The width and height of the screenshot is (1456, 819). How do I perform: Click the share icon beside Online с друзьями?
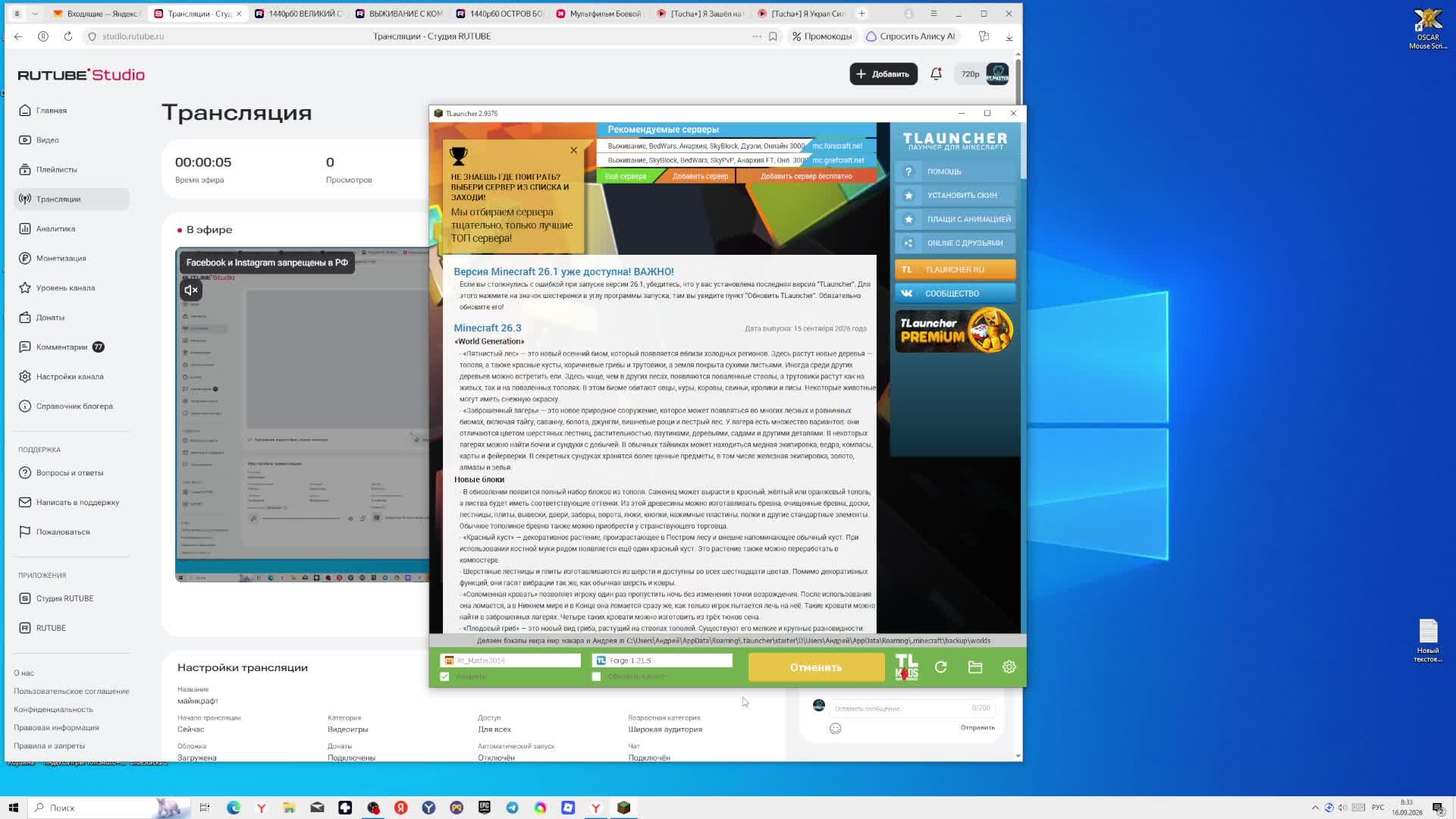908,243
